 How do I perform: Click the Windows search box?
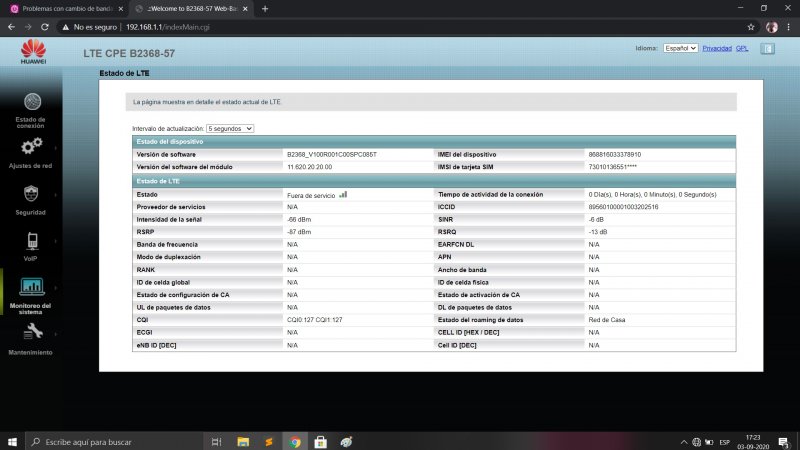(x=114, y=442)
